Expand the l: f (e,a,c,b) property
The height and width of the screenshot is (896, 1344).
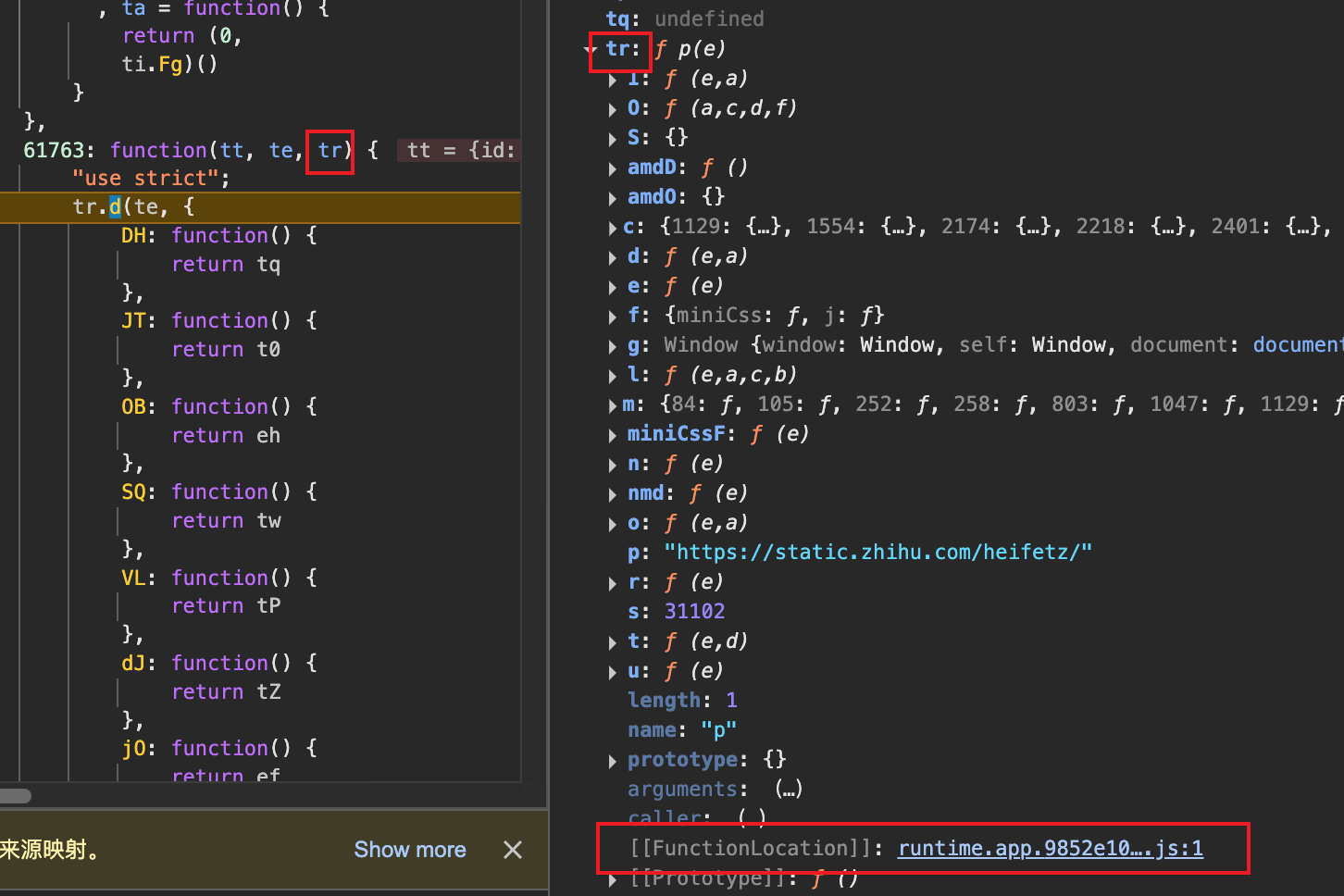[x=613, y=376]
